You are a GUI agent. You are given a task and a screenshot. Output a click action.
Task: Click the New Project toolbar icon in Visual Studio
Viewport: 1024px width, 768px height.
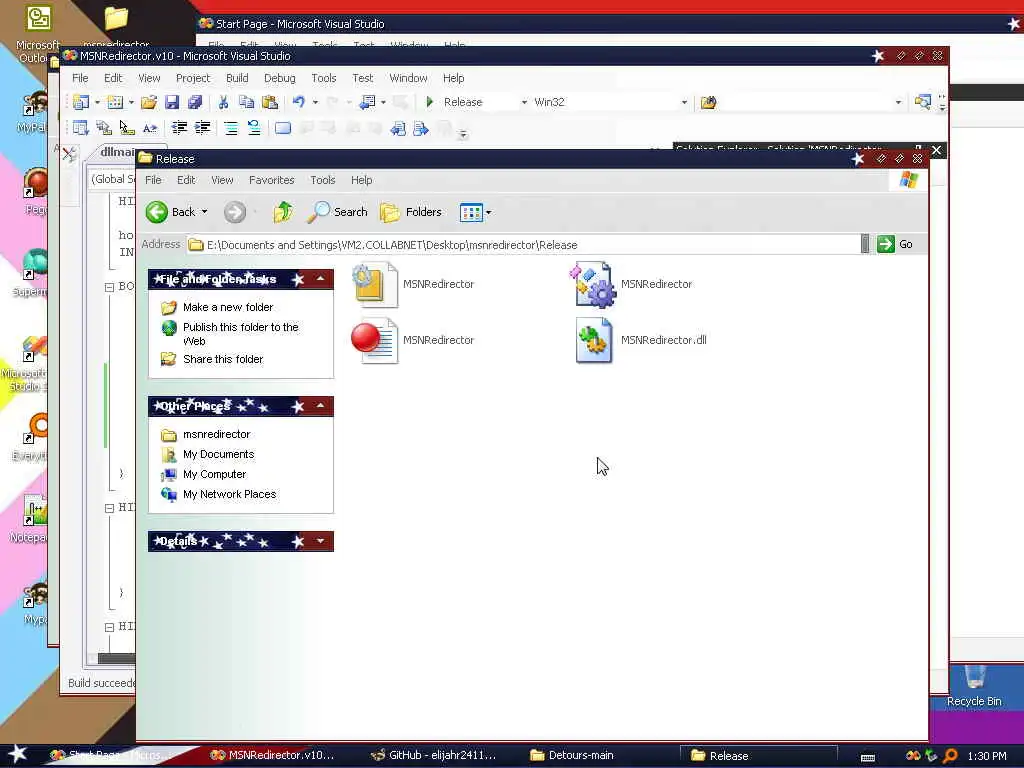81,102
